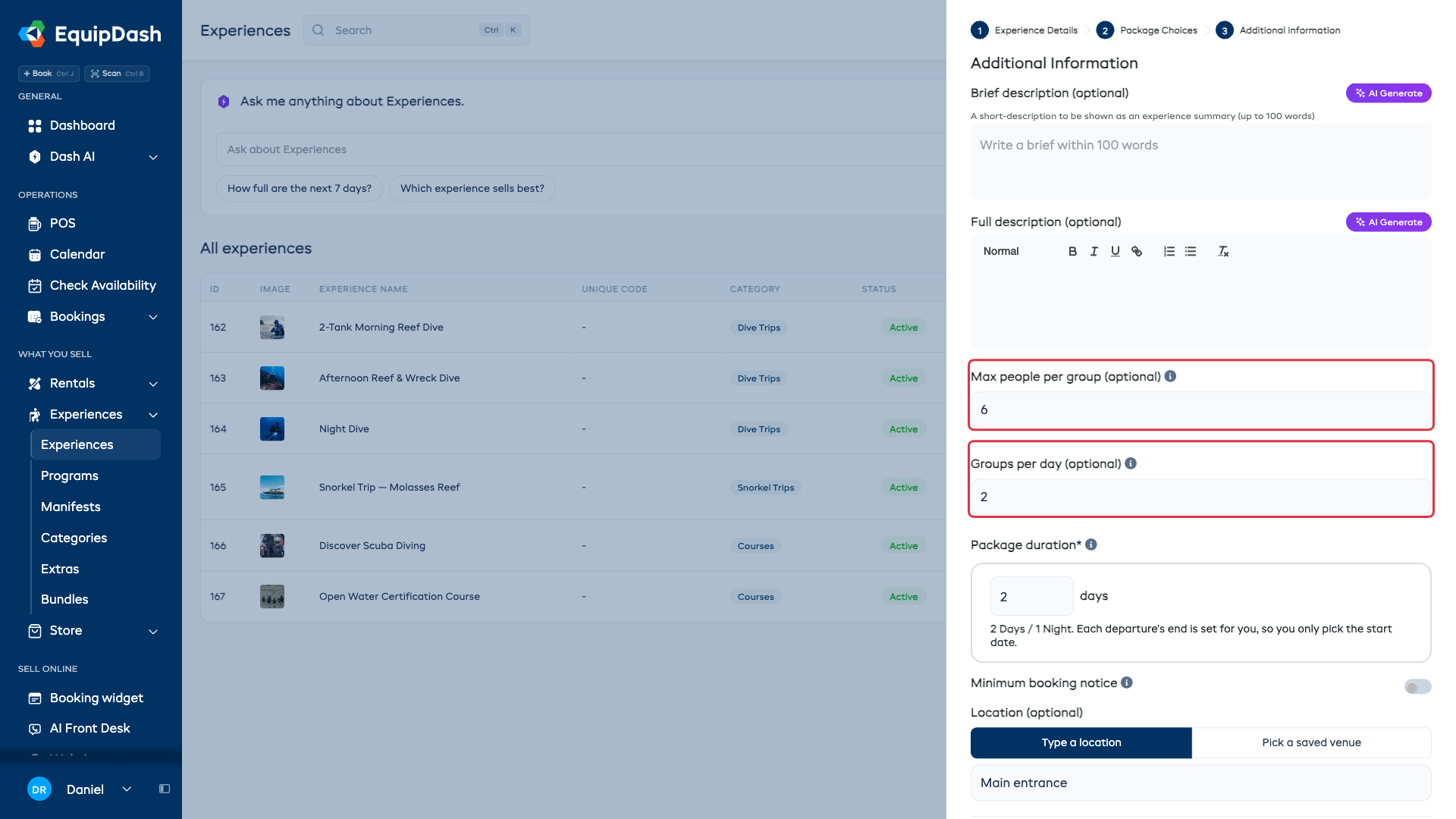Viewport: 1456px width, 819px height.
Task: Collapse the Experiences submenu
Action: 153,415
